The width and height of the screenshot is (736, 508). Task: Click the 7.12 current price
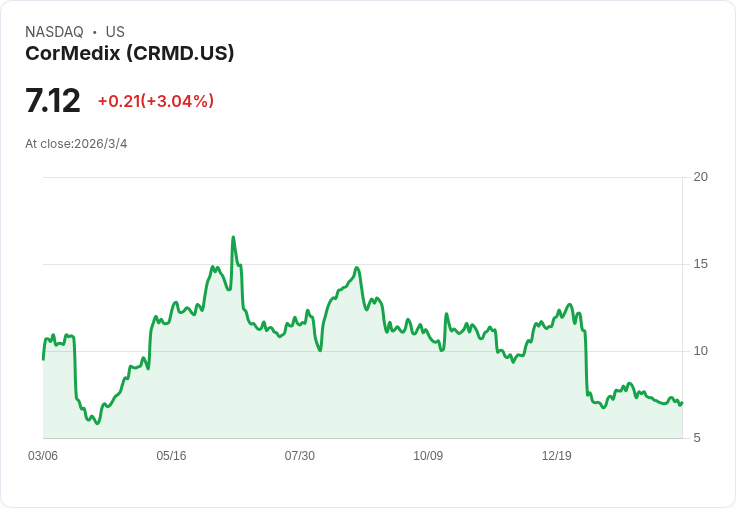(52, 101)
